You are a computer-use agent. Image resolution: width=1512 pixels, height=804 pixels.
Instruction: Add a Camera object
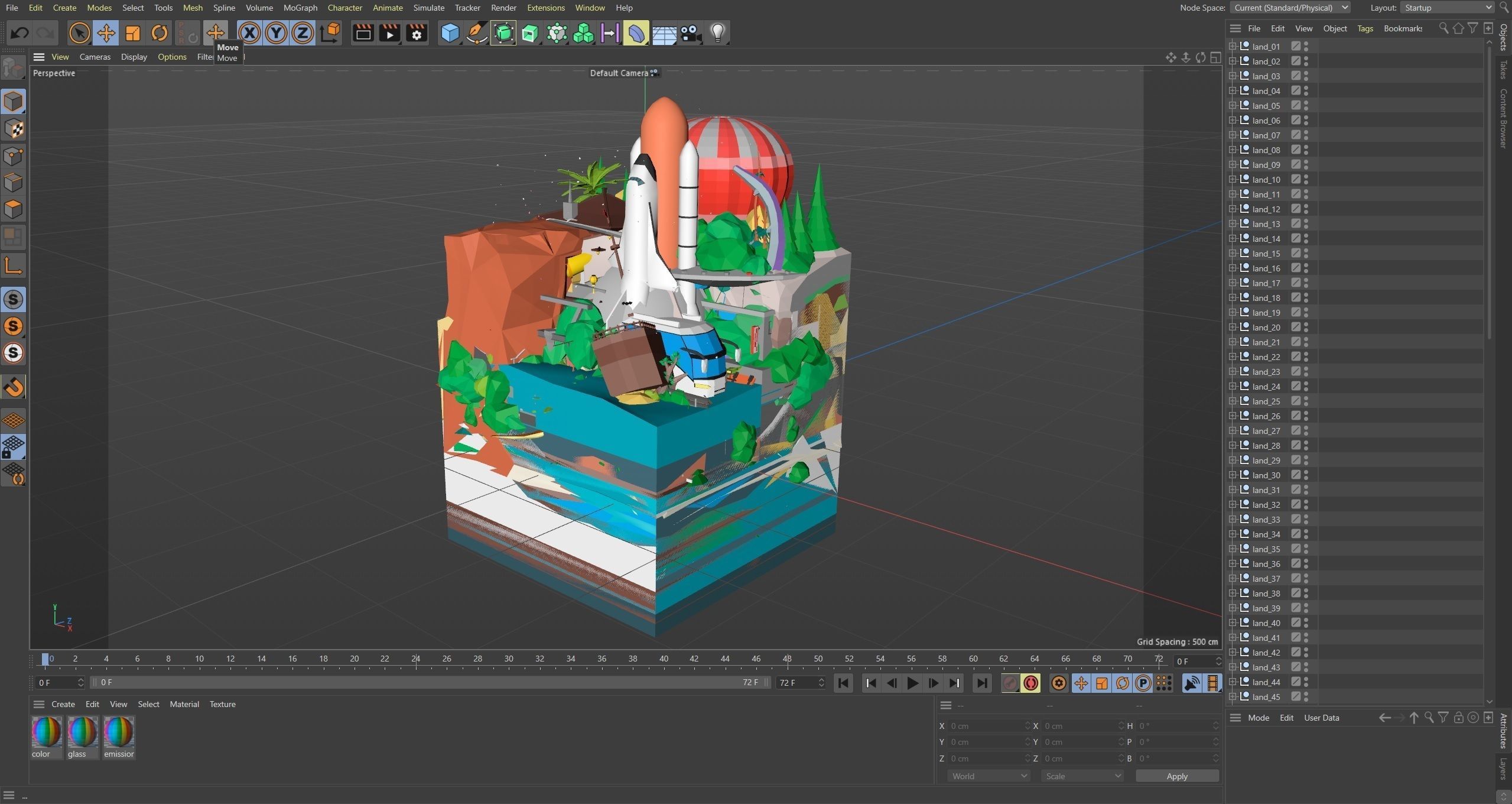pyautogui.click(x=690, y=33)
